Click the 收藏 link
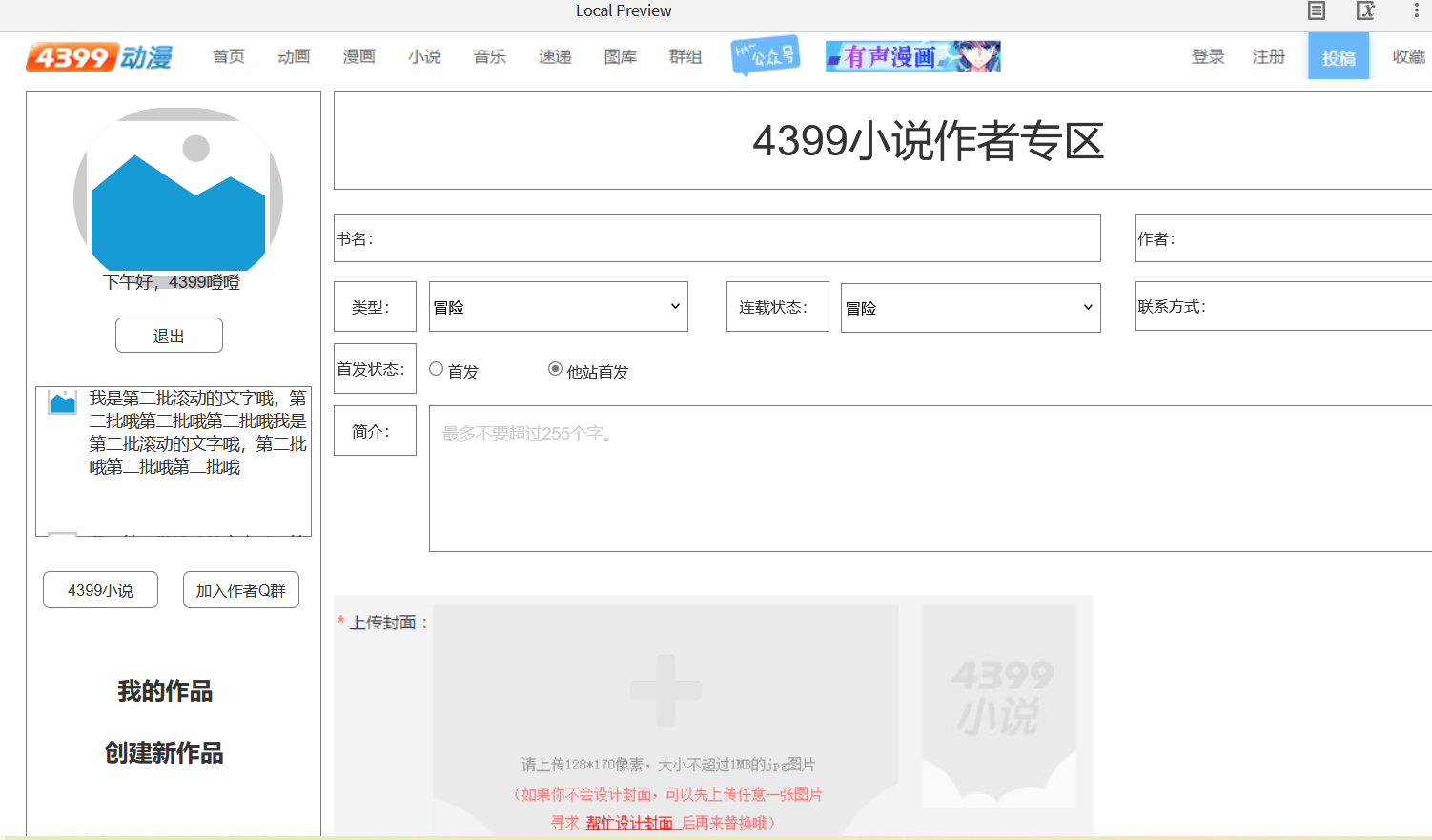 coord(1409,56)
